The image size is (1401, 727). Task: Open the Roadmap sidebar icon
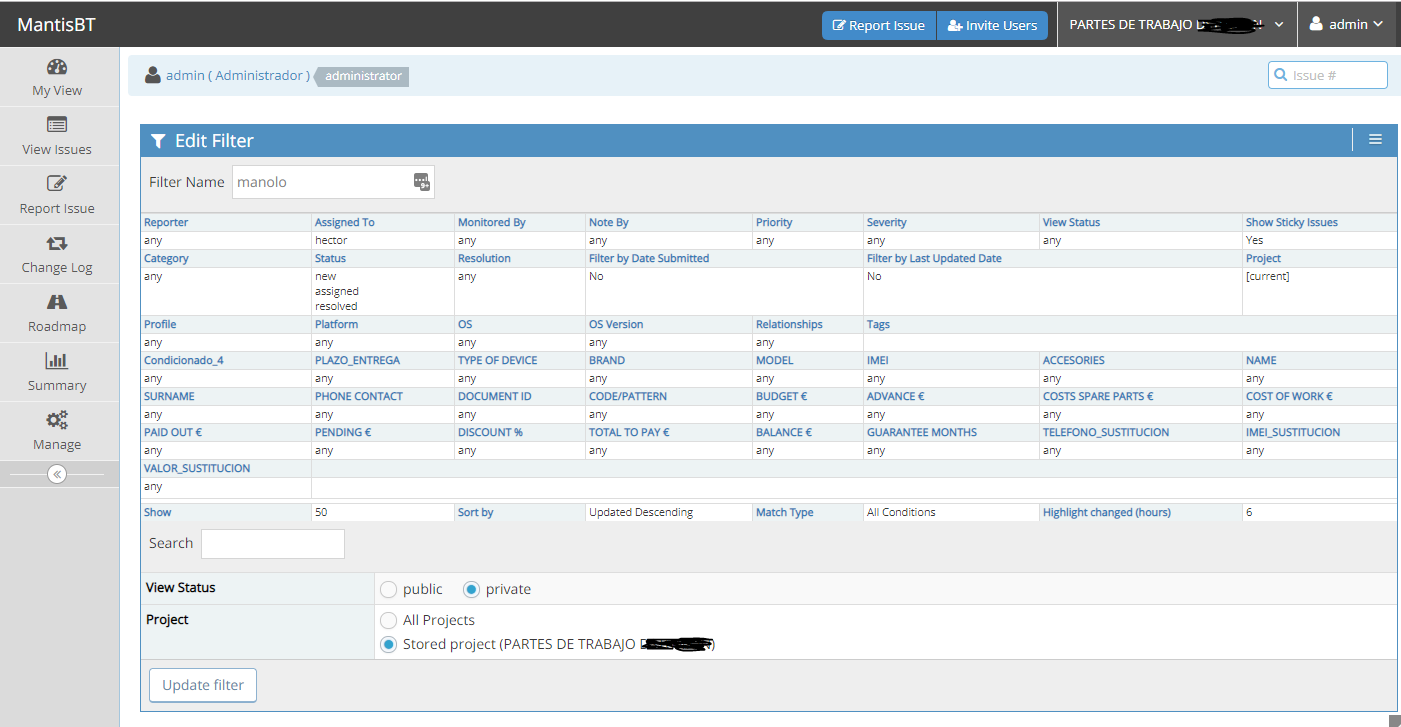(x=57, y=303)
